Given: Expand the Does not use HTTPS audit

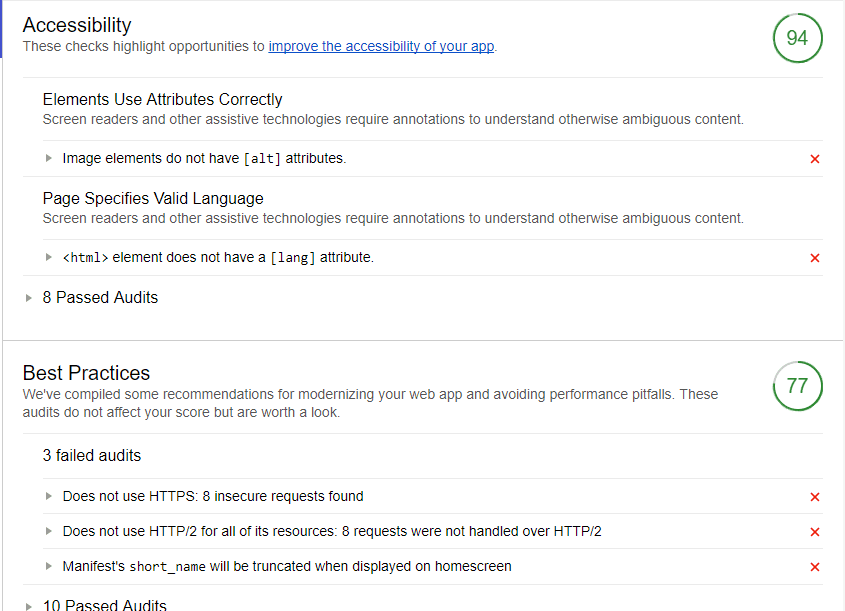Looking at the screenshot, I should tap(48, 496).
